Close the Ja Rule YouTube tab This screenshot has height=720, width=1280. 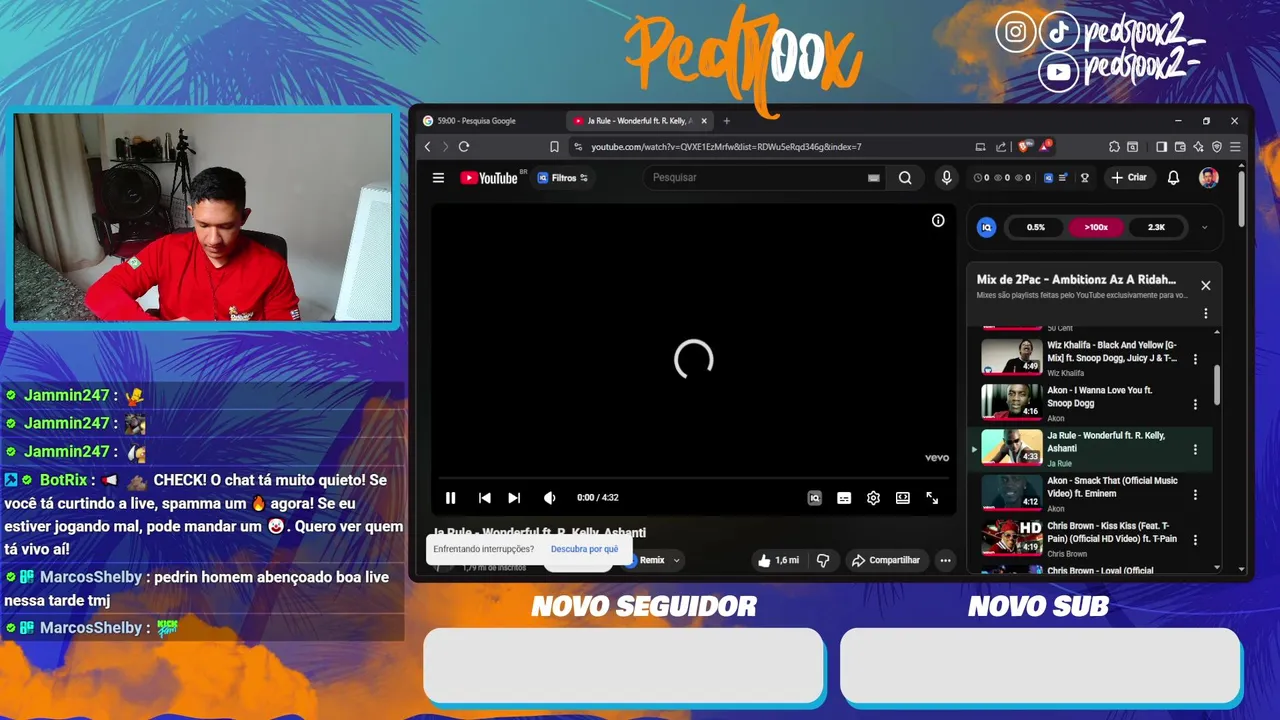click(x=704, y=121)
